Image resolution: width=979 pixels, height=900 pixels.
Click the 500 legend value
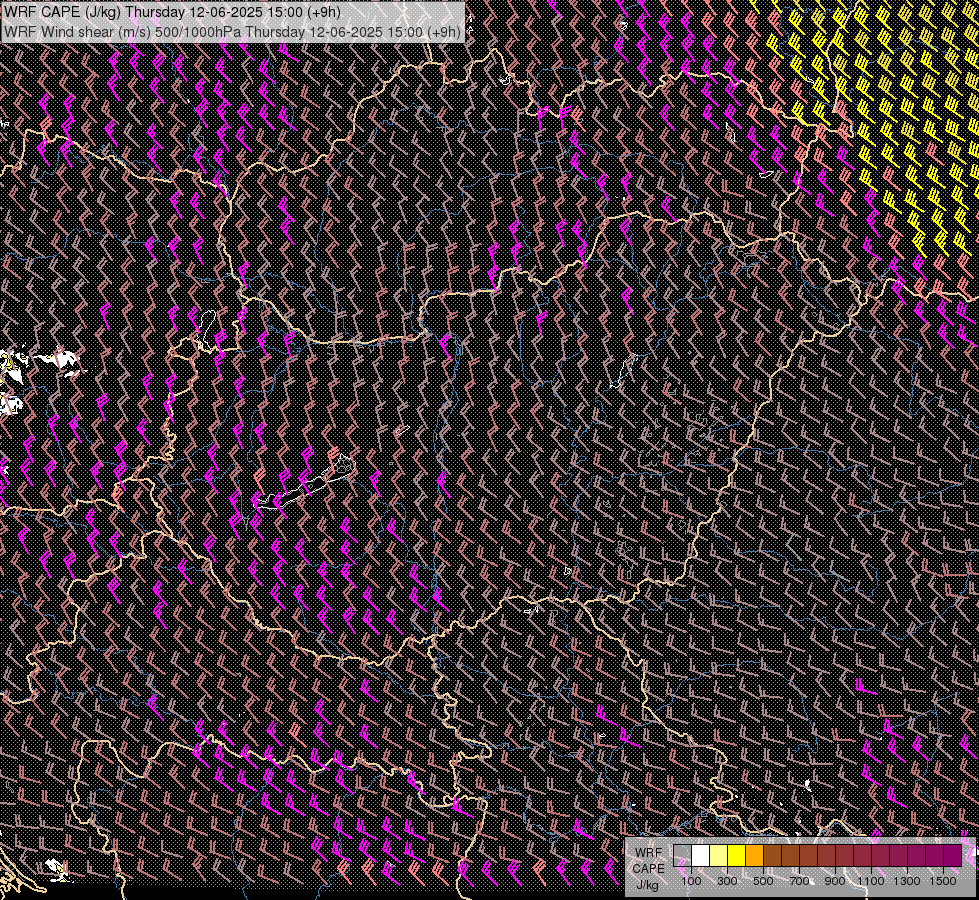tap(763, 881)
